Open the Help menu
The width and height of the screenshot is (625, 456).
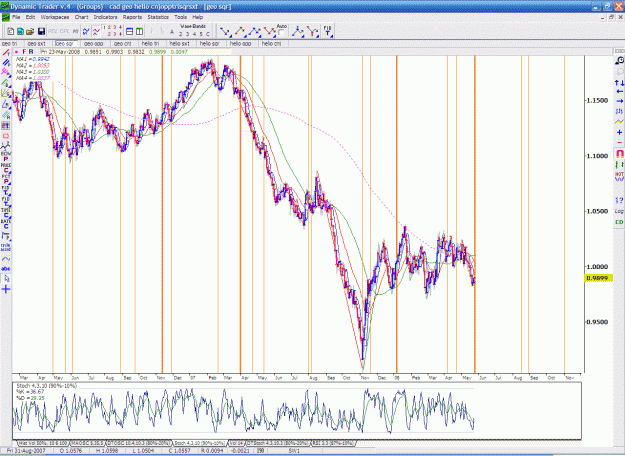pyautogui.click(x=198, y=17)
